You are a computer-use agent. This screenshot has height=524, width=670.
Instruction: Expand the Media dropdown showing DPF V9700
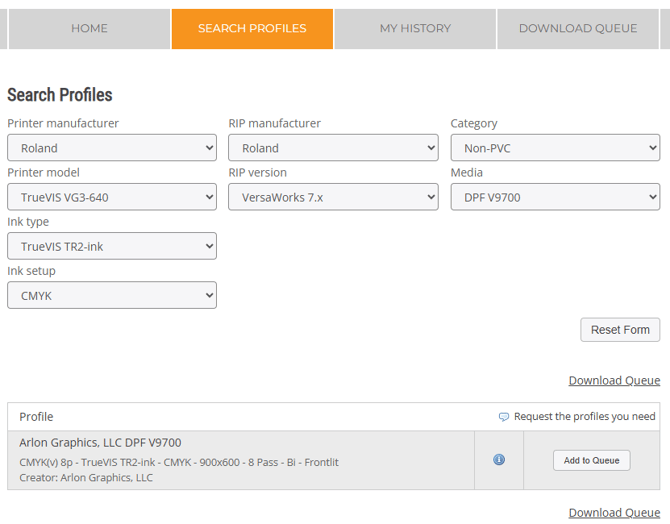point(555,197)
